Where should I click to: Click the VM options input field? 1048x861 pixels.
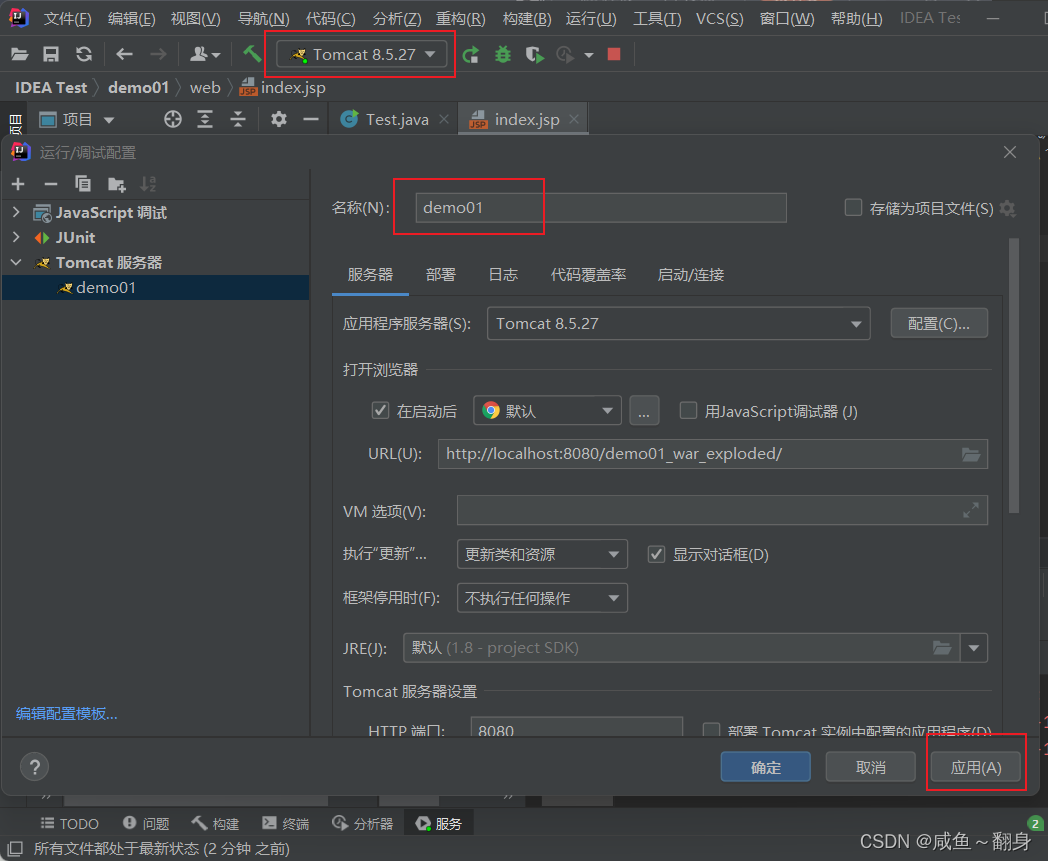coord(723,511)
